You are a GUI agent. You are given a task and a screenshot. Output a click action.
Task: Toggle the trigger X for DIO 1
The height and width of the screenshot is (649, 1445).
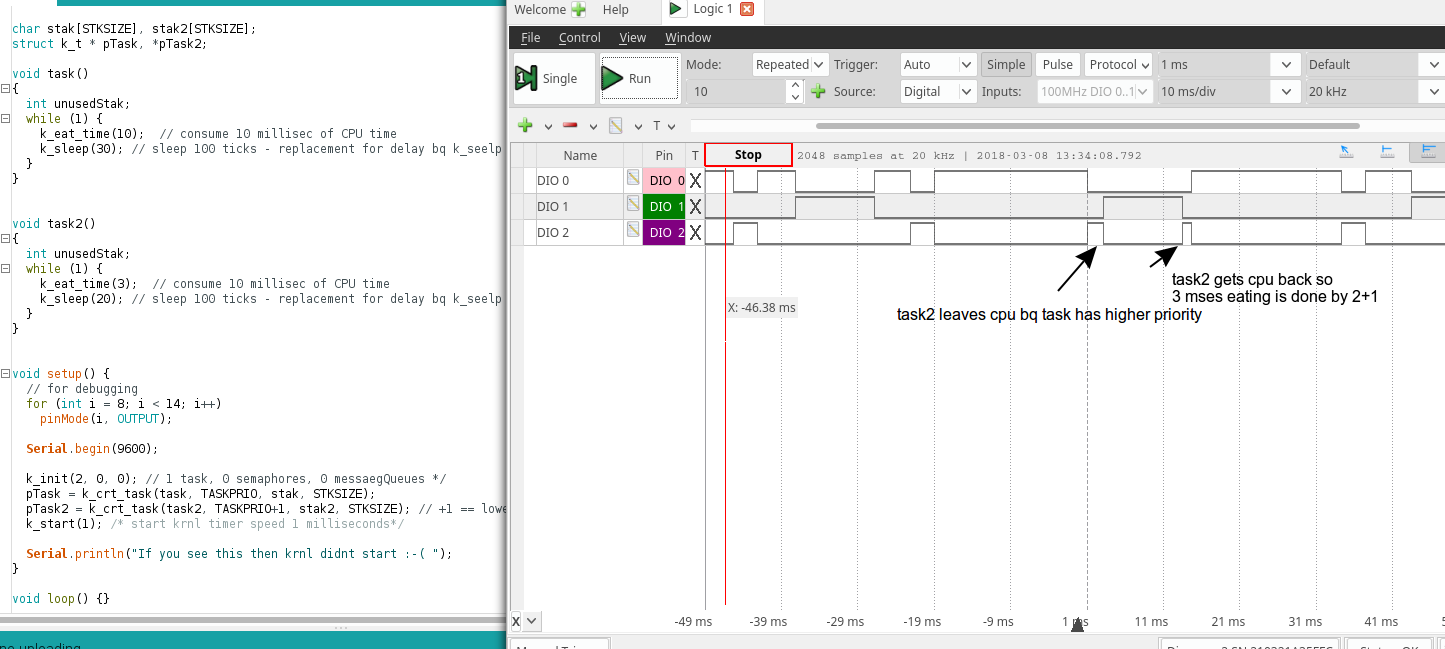click(x=695, y=207)
